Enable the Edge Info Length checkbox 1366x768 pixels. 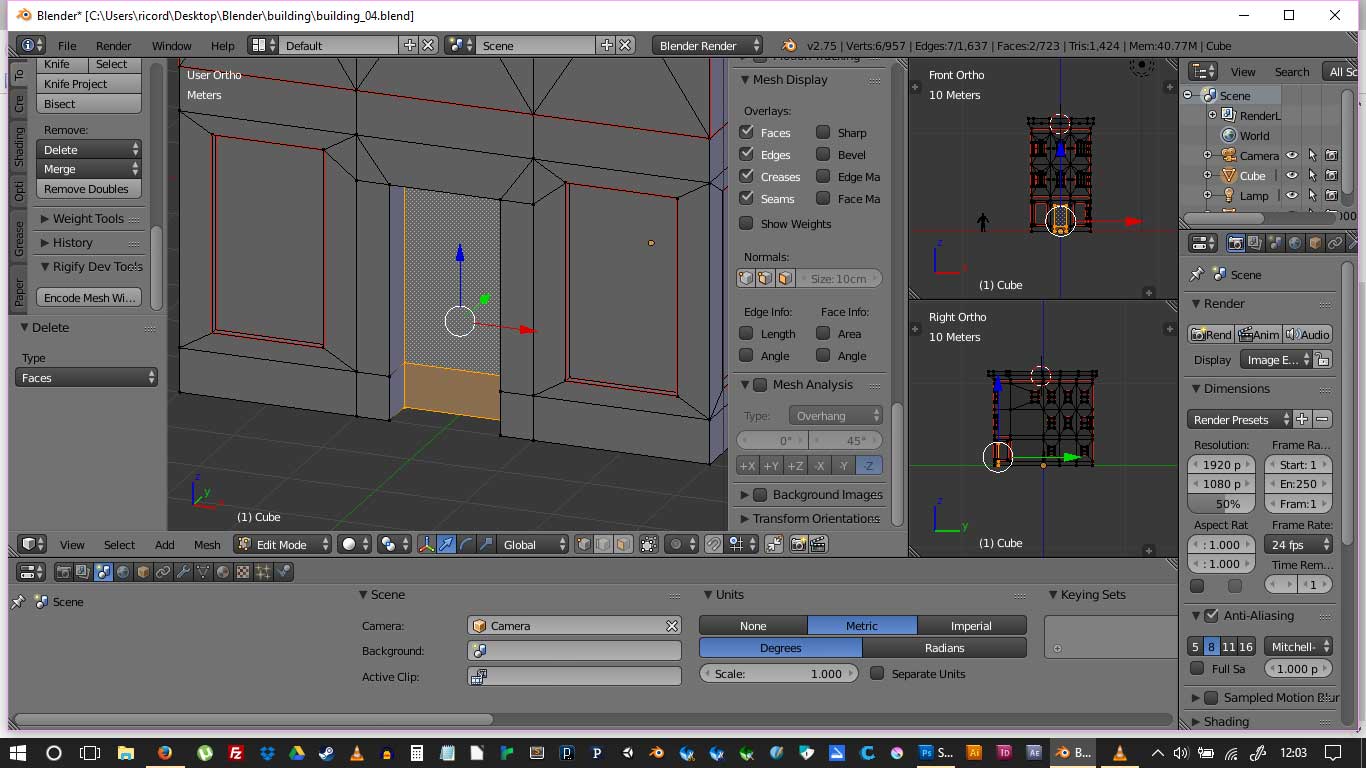746,333
